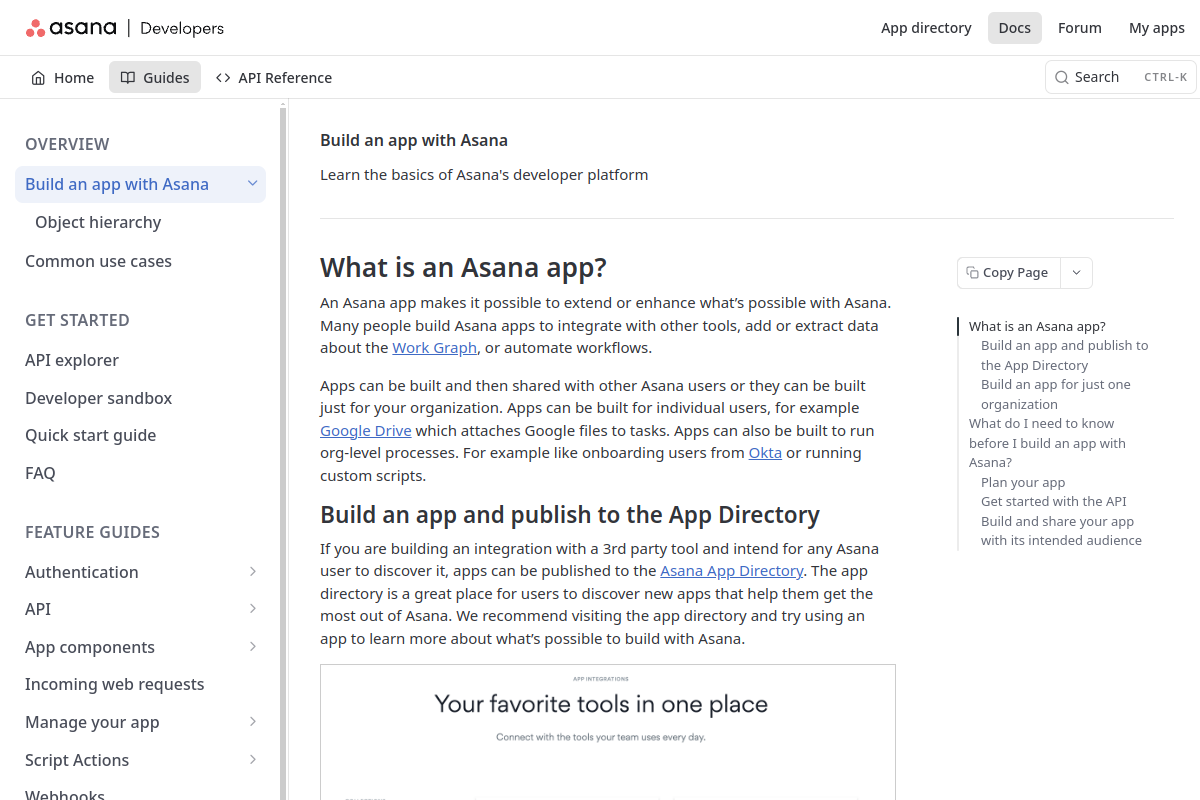The height and width of the screenshot is (800, 1200).
Task: Switch to the API Reference tab
Action: pos(274,78)
